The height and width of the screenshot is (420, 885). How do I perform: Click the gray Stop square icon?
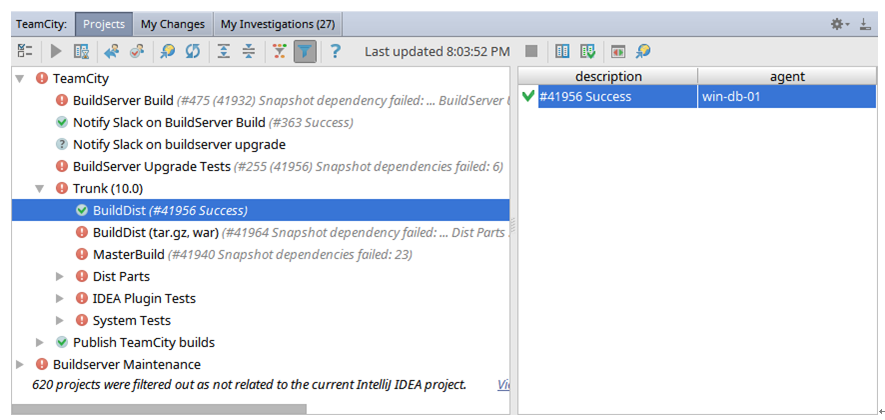[531, 51]
